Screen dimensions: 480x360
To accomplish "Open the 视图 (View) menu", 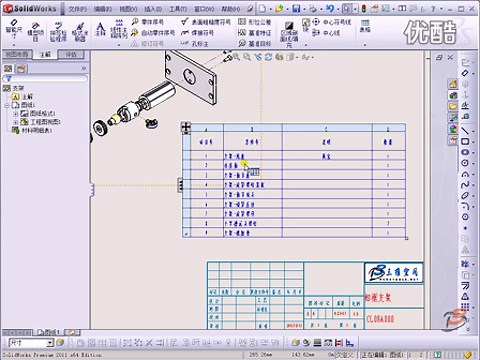I will coord(128,9).
